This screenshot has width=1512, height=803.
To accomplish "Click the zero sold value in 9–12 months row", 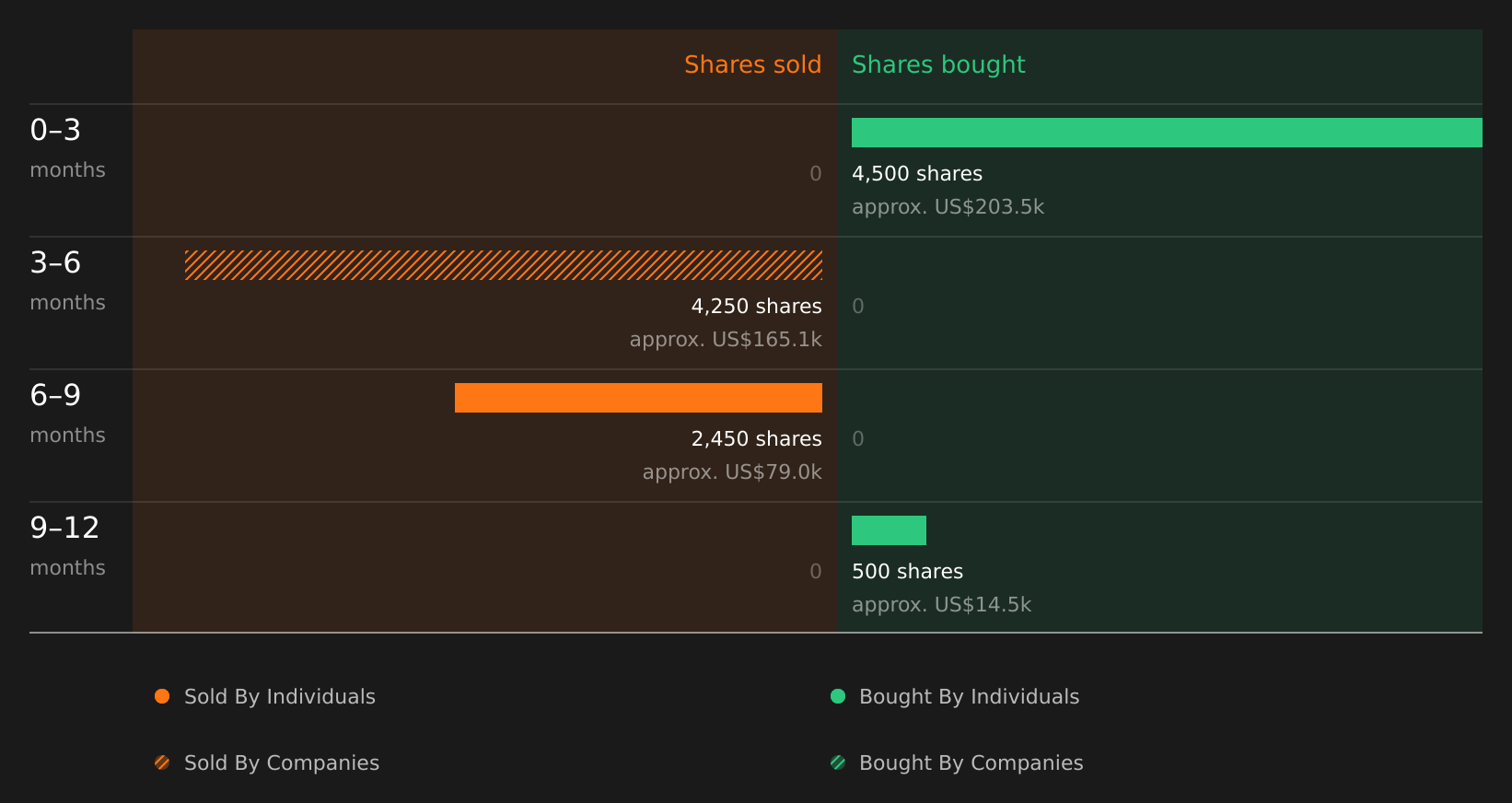I will [x=816, y=571].
